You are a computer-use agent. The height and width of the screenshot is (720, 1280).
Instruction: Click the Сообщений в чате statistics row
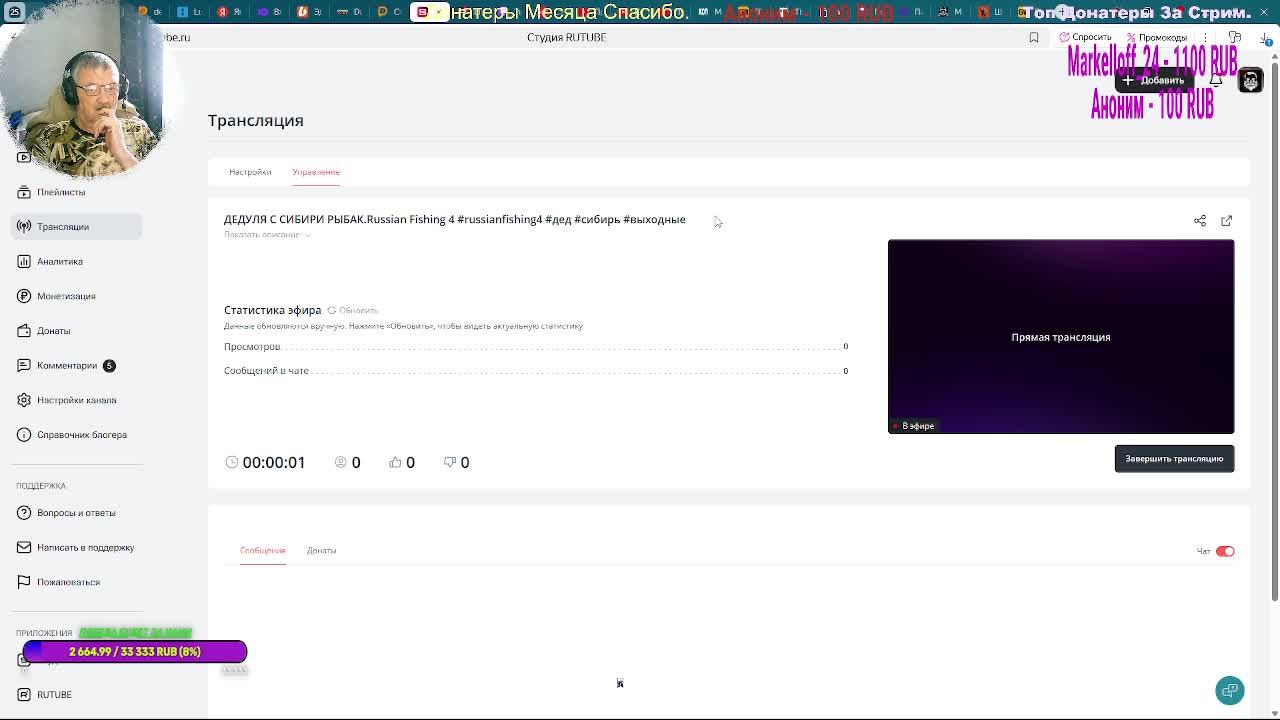[x=536, y=371]
